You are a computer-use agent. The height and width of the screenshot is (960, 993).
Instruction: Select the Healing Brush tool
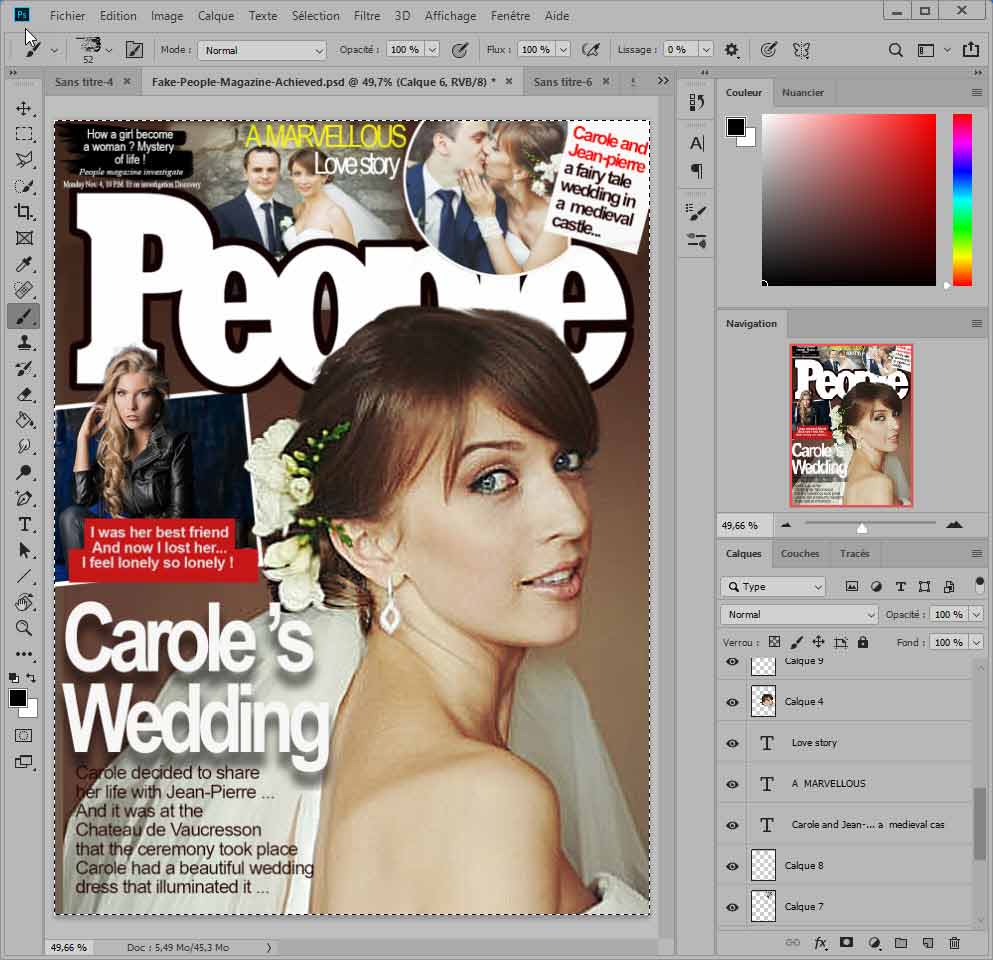(x=24, y=290)
